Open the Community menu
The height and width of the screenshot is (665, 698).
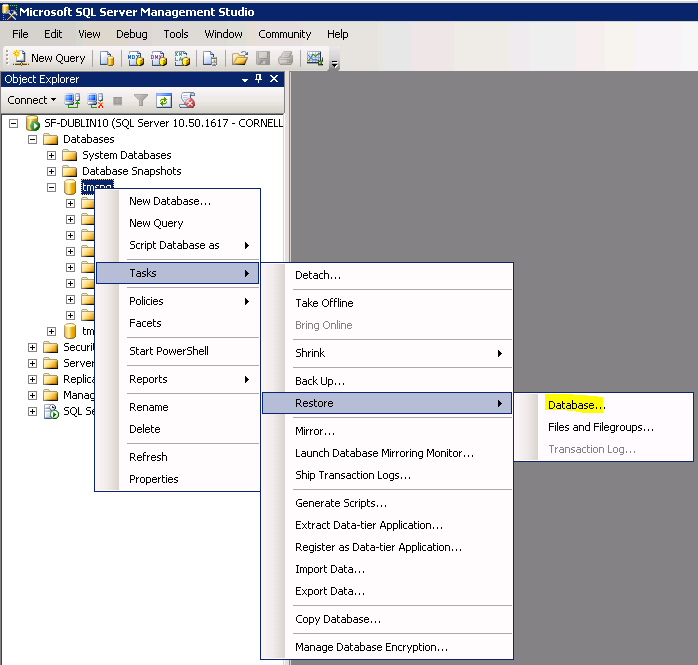[x=284, y=34]
